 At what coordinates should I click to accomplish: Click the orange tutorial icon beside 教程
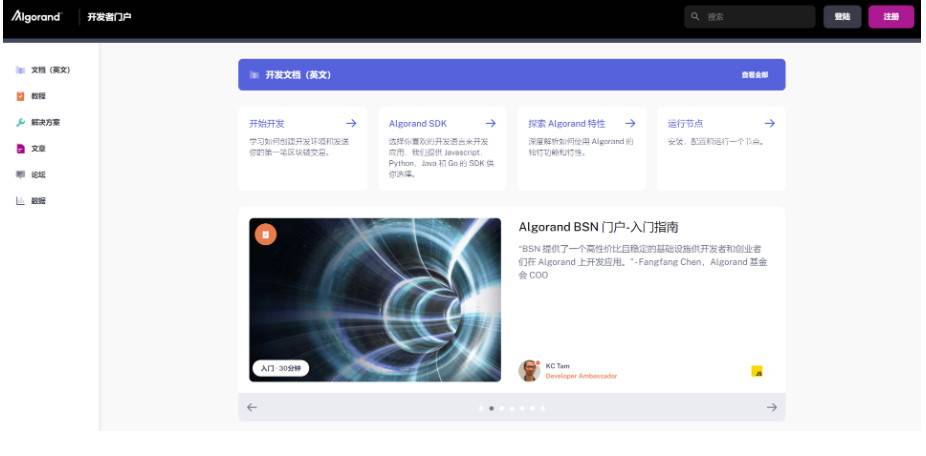click(x=21, y=96)
